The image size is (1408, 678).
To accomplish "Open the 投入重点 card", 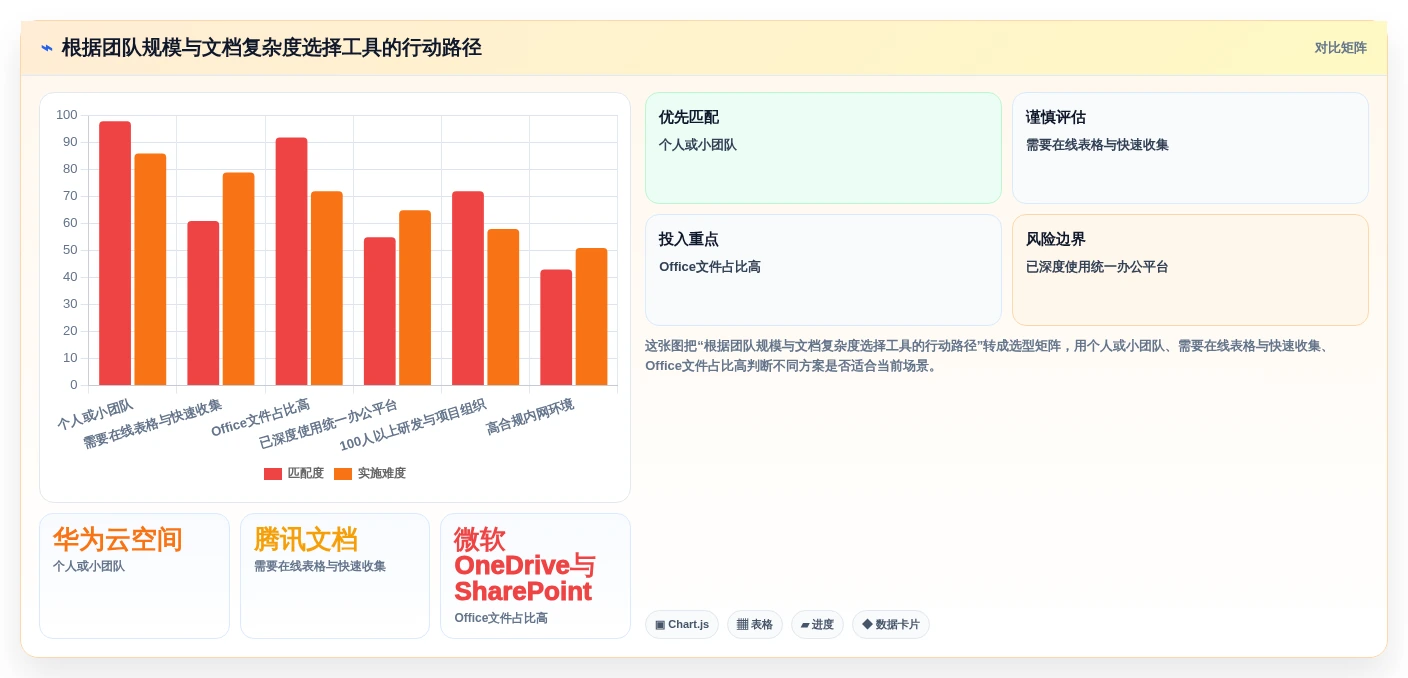I will (x=823, y=270).
